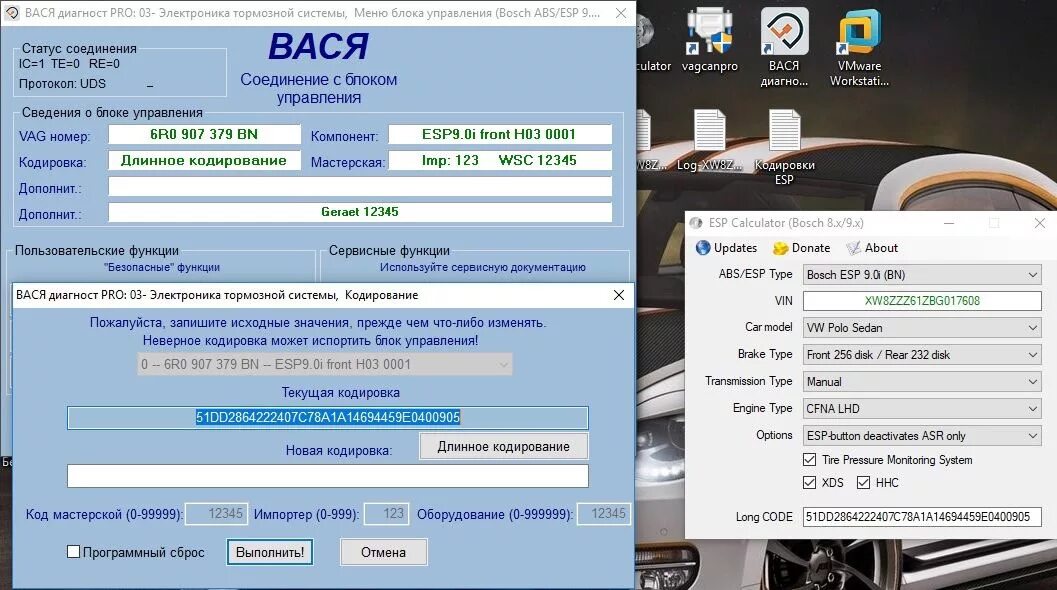This screenshot has height=590, width=1057.
Task: Click the Long CODE field
Action: point(922,517)
